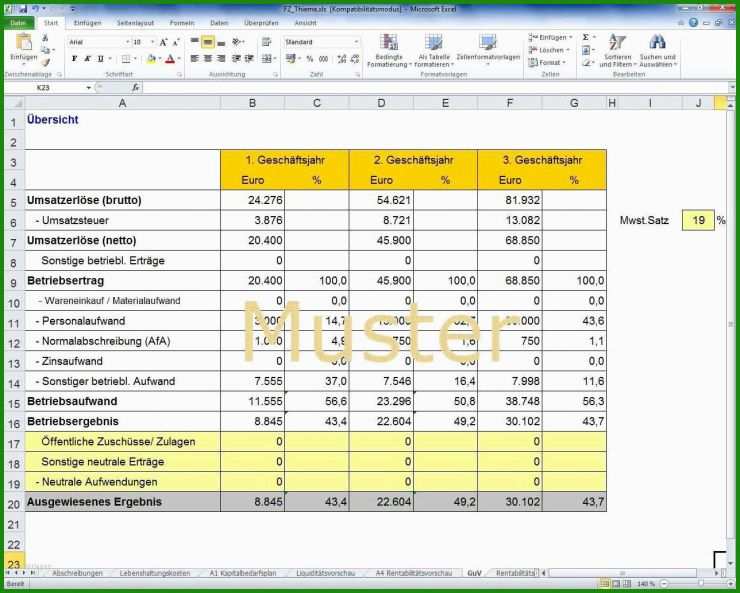This screenshot has width=740, height=593.
Task: Click the text orientation icon
Action: click(x=237, y=42)
